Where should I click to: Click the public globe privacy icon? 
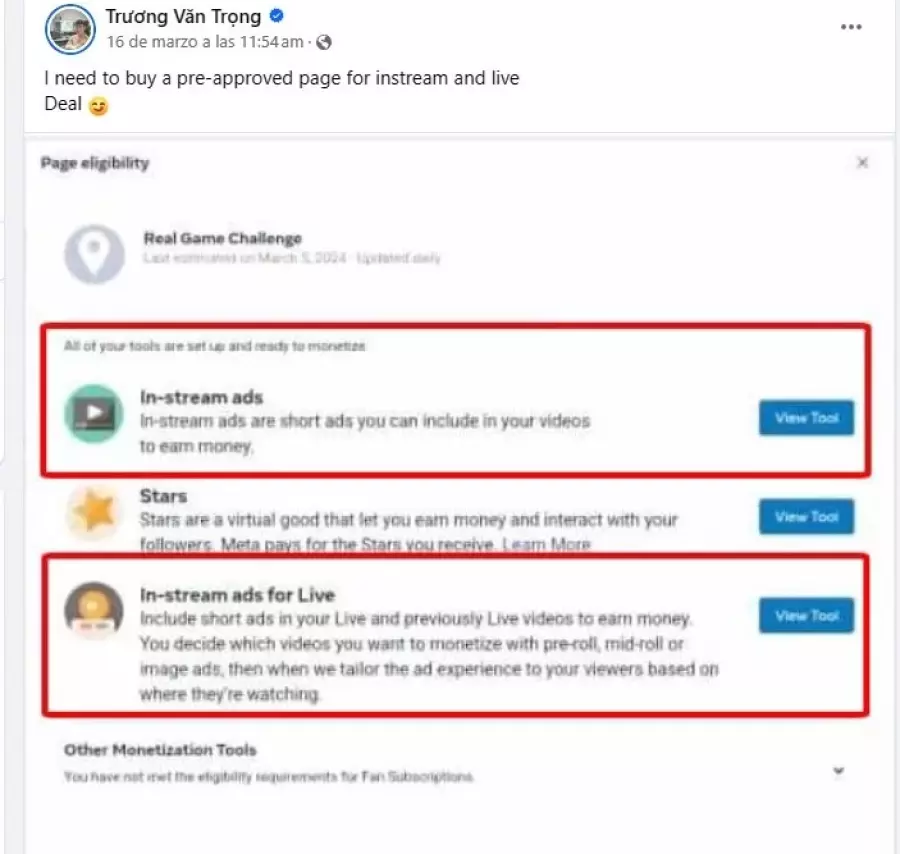[324, 42]
